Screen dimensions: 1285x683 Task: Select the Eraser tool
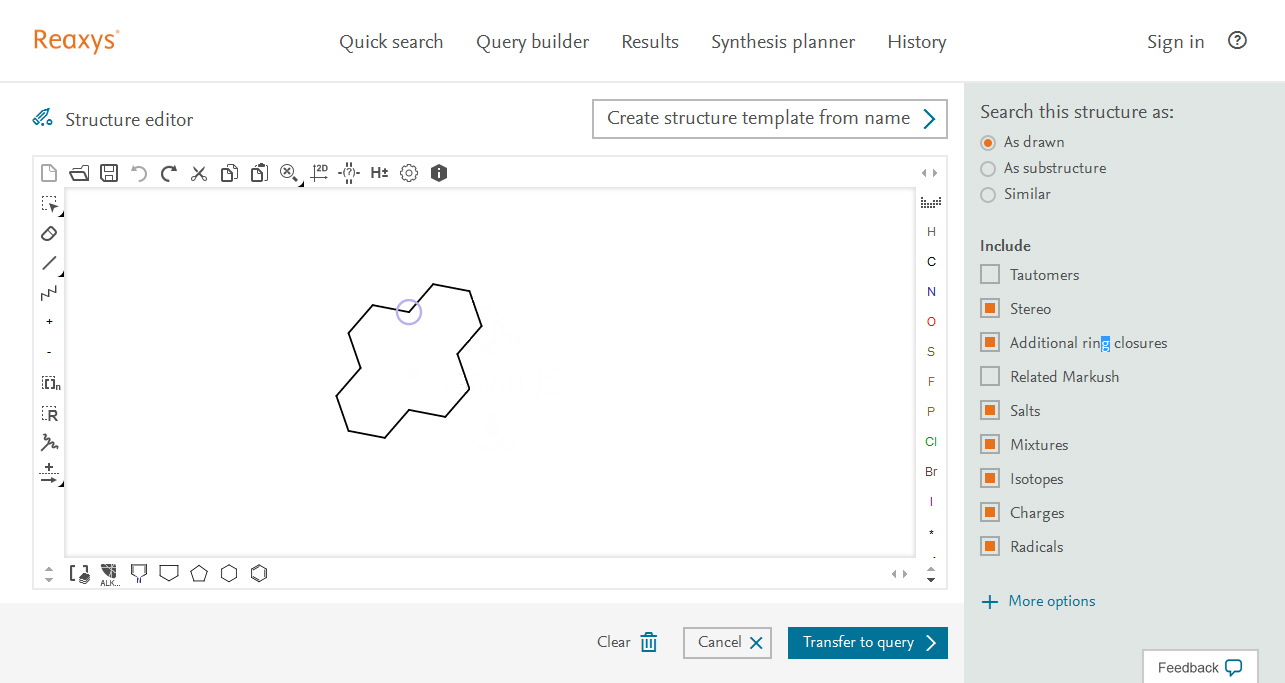point(49,233)
